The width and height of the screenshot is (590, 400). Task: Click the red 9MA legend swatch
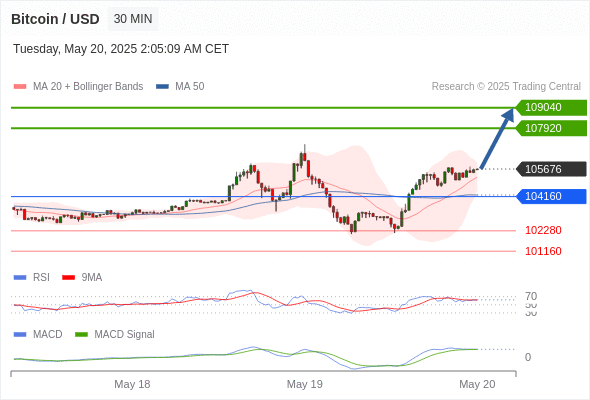(68, 278)
